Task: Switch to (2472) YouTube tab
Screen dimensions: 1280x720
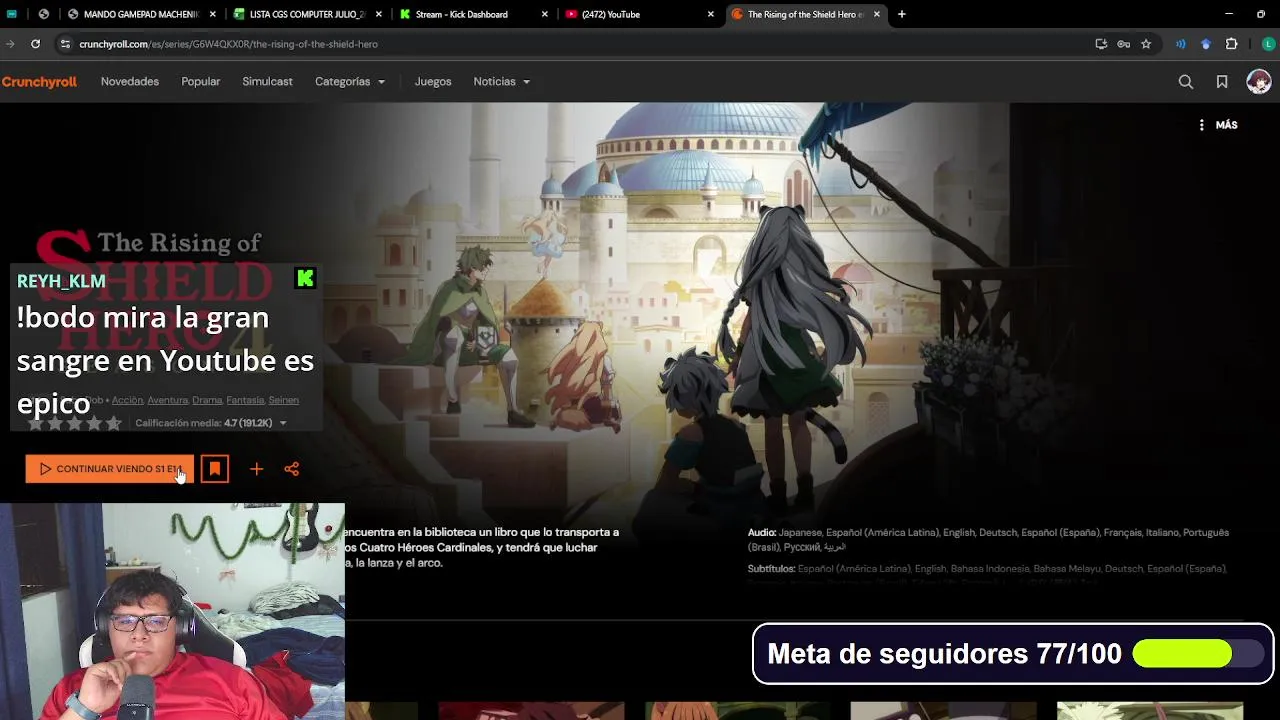Action: 639,14
